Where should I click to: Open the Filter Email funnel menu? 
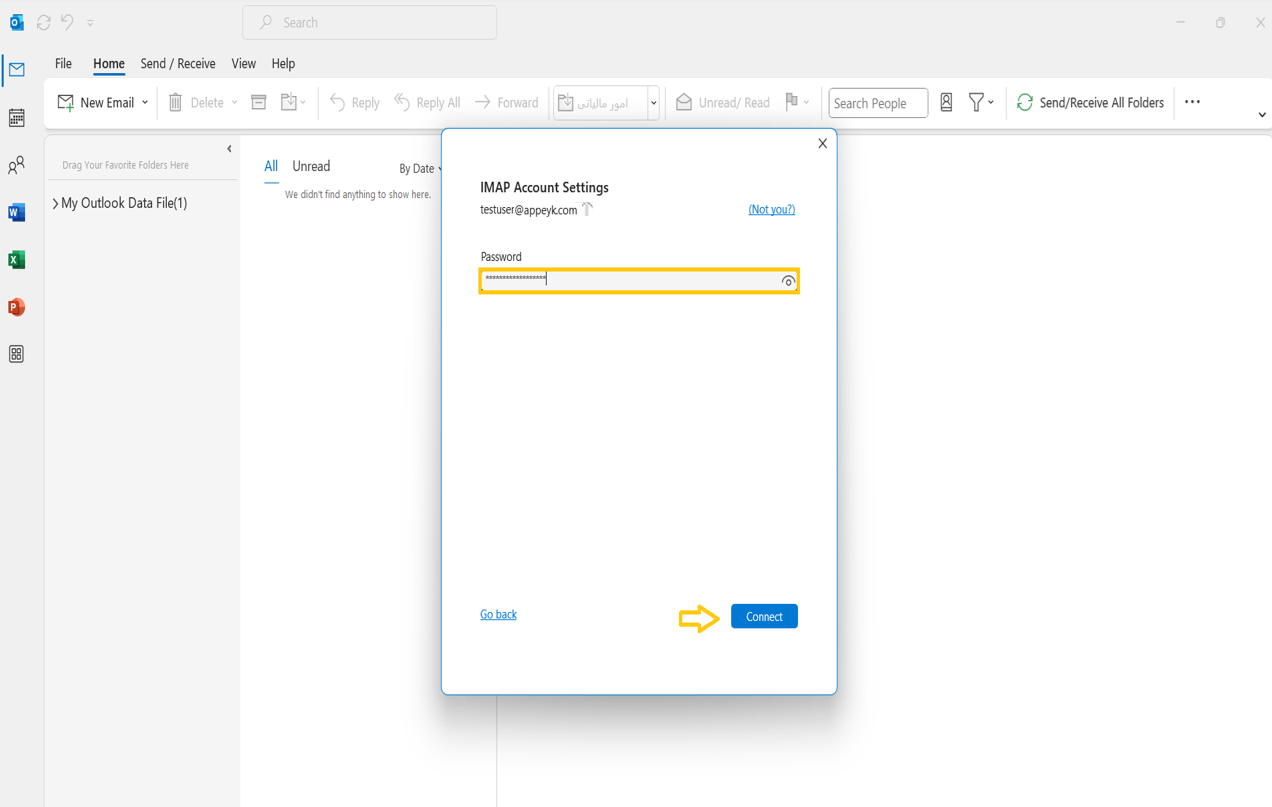tap(981, 102)
